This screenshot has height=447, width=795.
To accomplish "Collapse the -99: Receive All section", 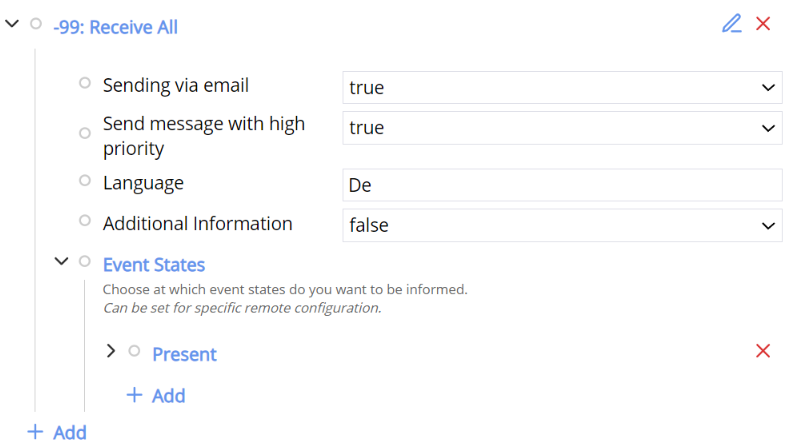I will click(x=12, y=24).
